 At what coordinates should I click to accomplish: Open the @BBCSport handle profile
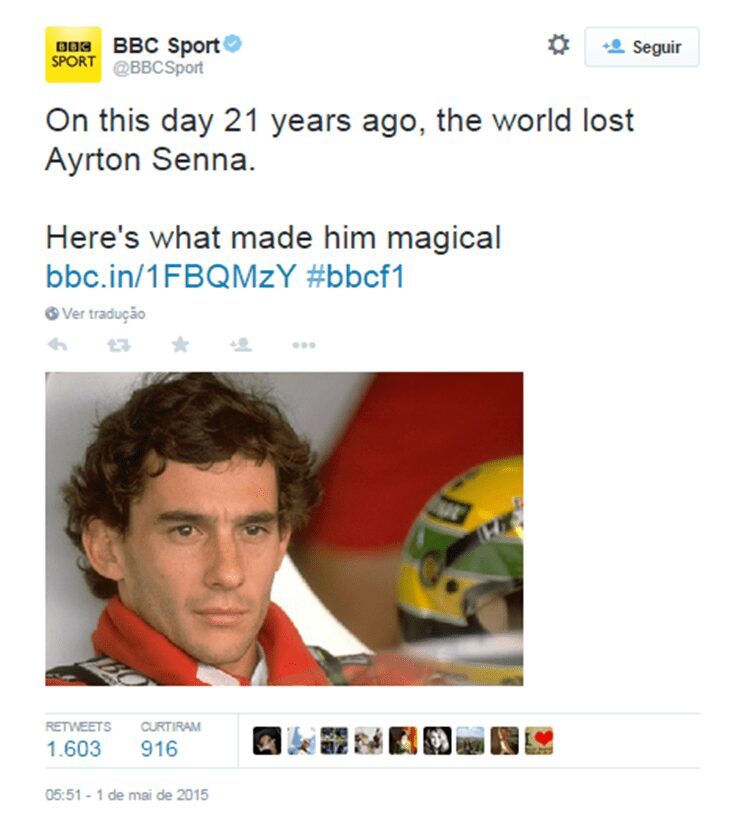158,68
